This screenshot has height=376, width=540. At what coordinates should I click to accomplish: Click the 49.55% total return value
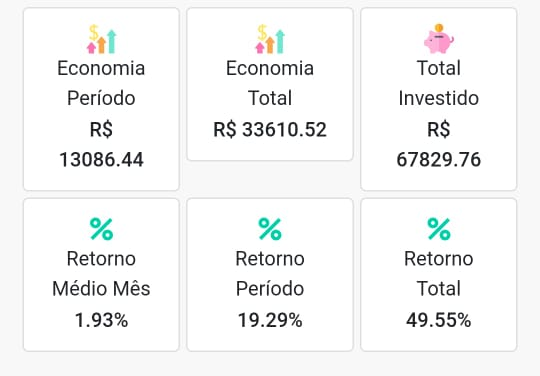click(439, 320)
